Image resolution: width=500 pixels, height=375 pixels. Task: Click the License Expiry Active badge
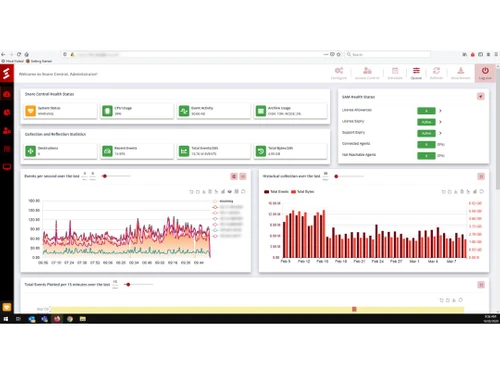tap(426, 122)
